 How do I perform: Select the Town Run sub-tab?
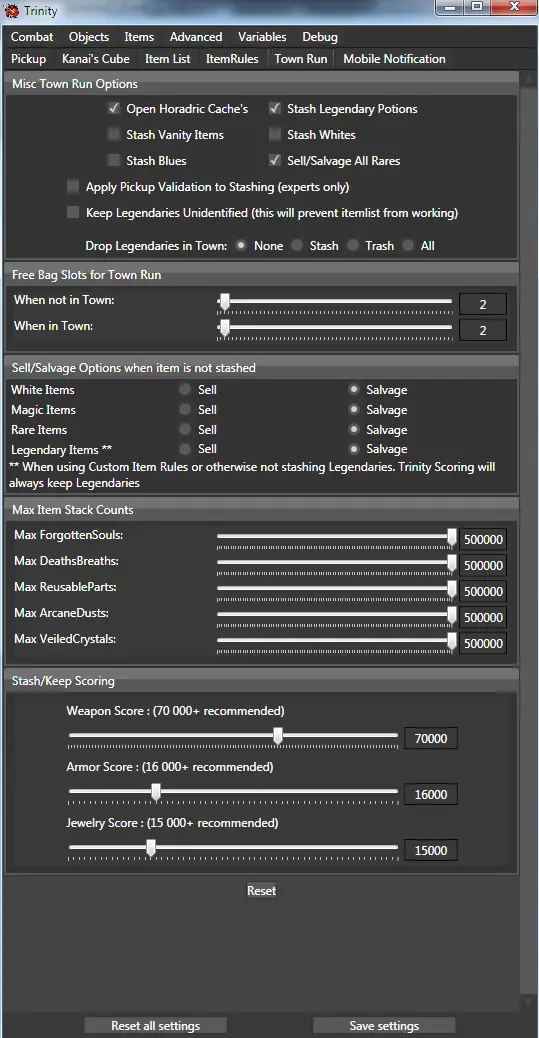click(301, 59)
